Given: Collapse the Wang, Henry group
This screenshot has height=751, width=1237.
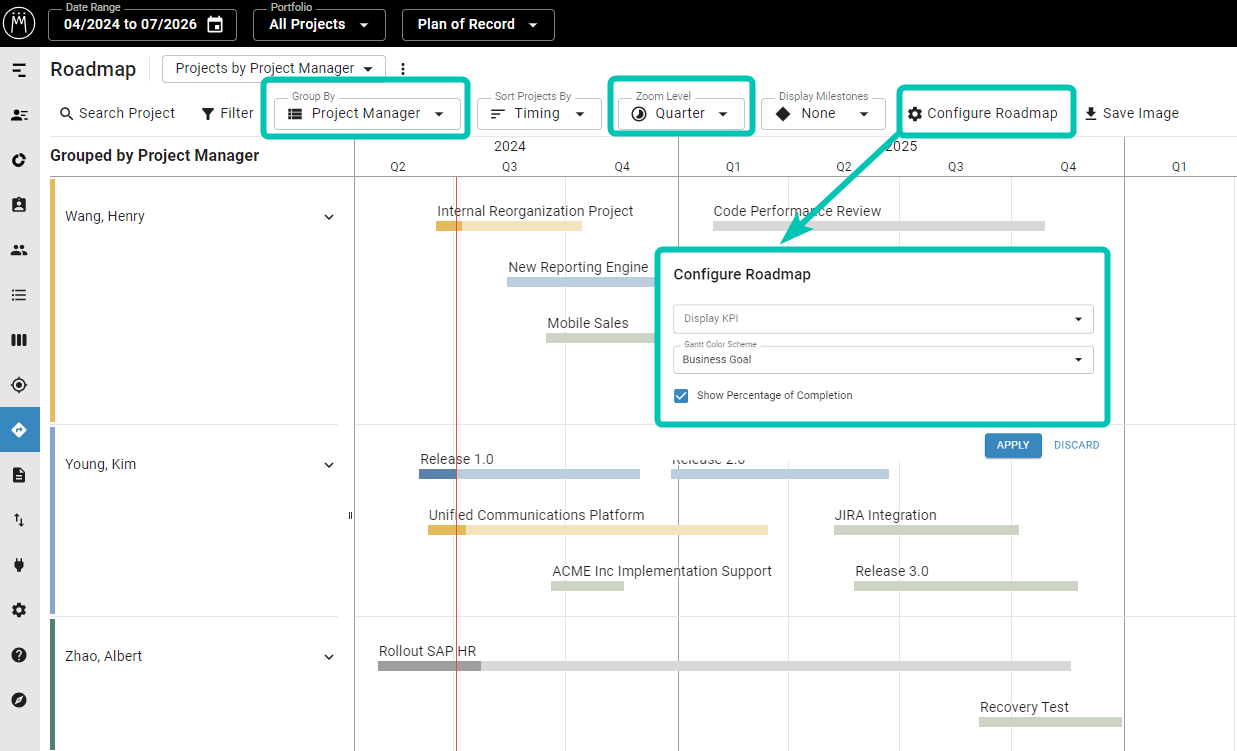Looking at the screenshot, I should [x=328, y=216].
